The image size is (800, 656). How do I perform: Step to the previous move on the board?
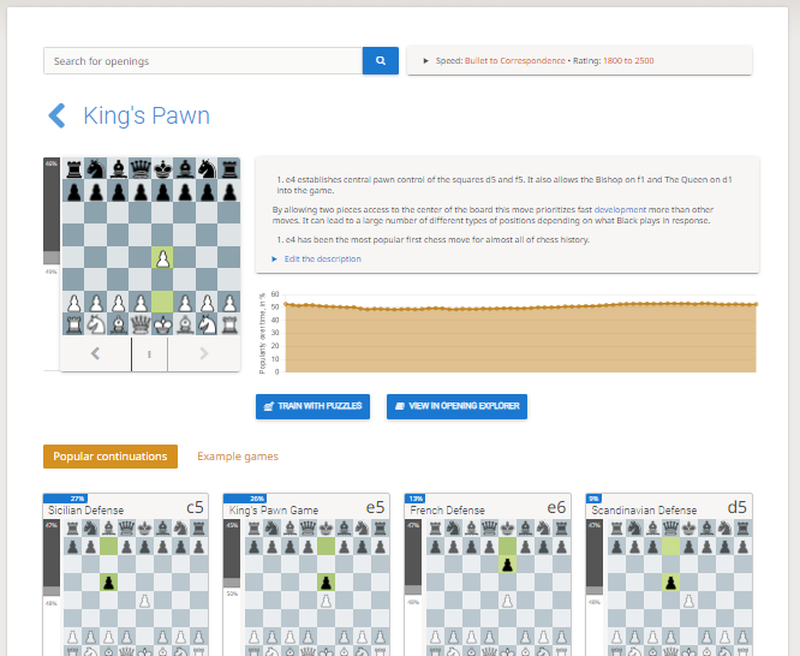[96, 353]
